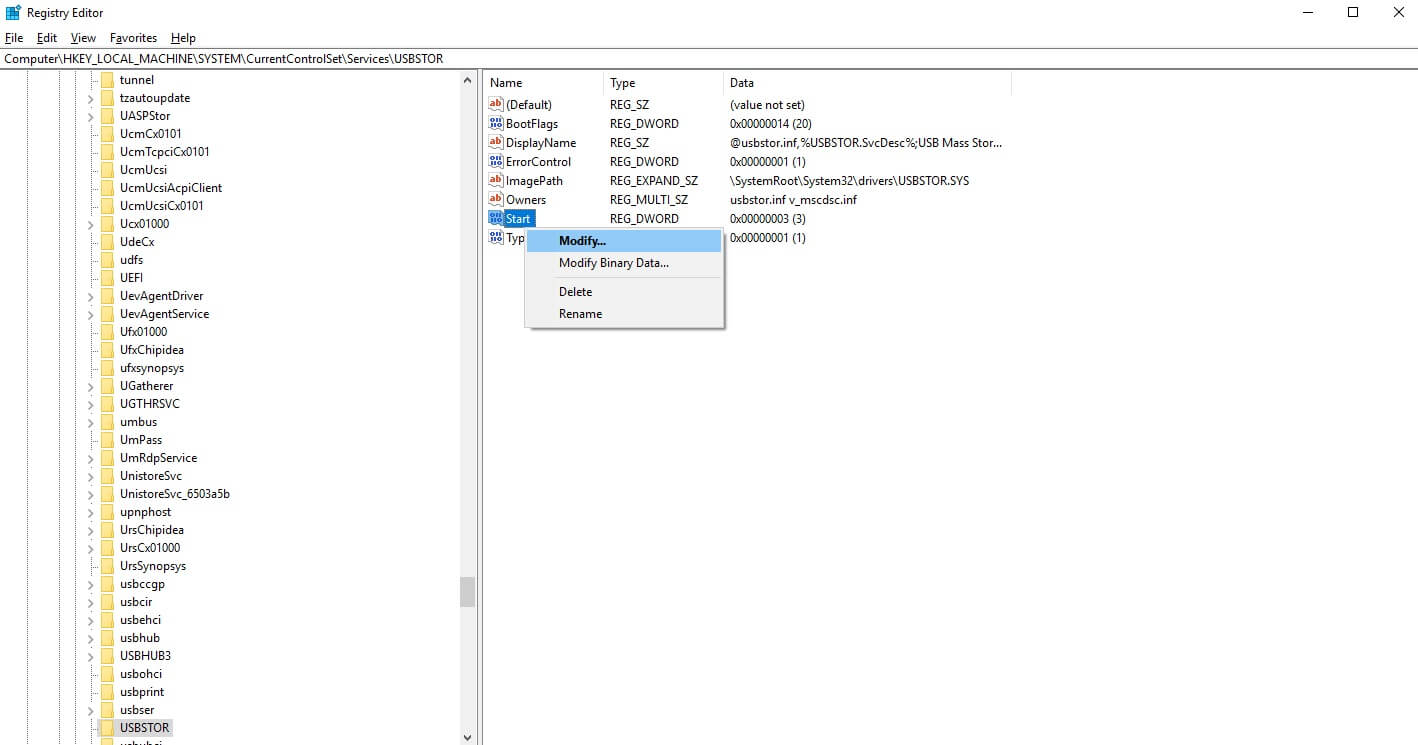Viewport: 1418px width, 745px height.
Task: Expand the UmRdpService key
Action: click(90, 457)
